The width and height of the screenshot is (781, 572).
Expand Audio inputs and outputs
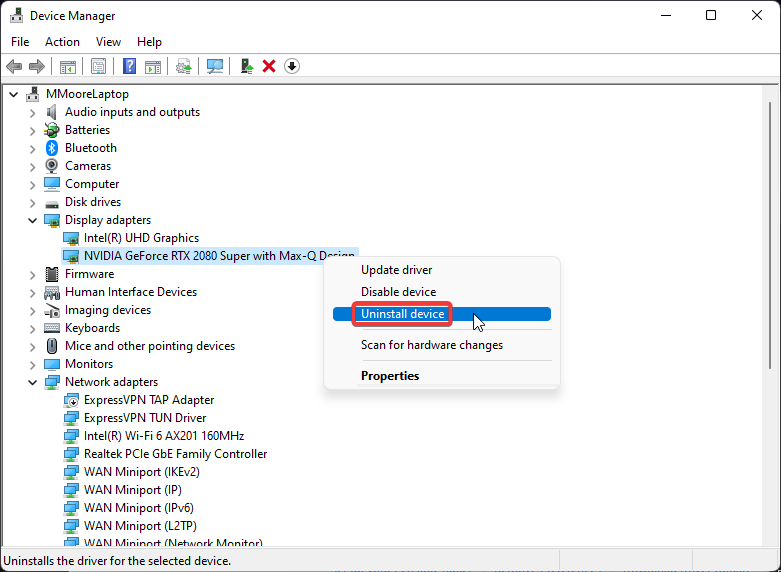32,113
